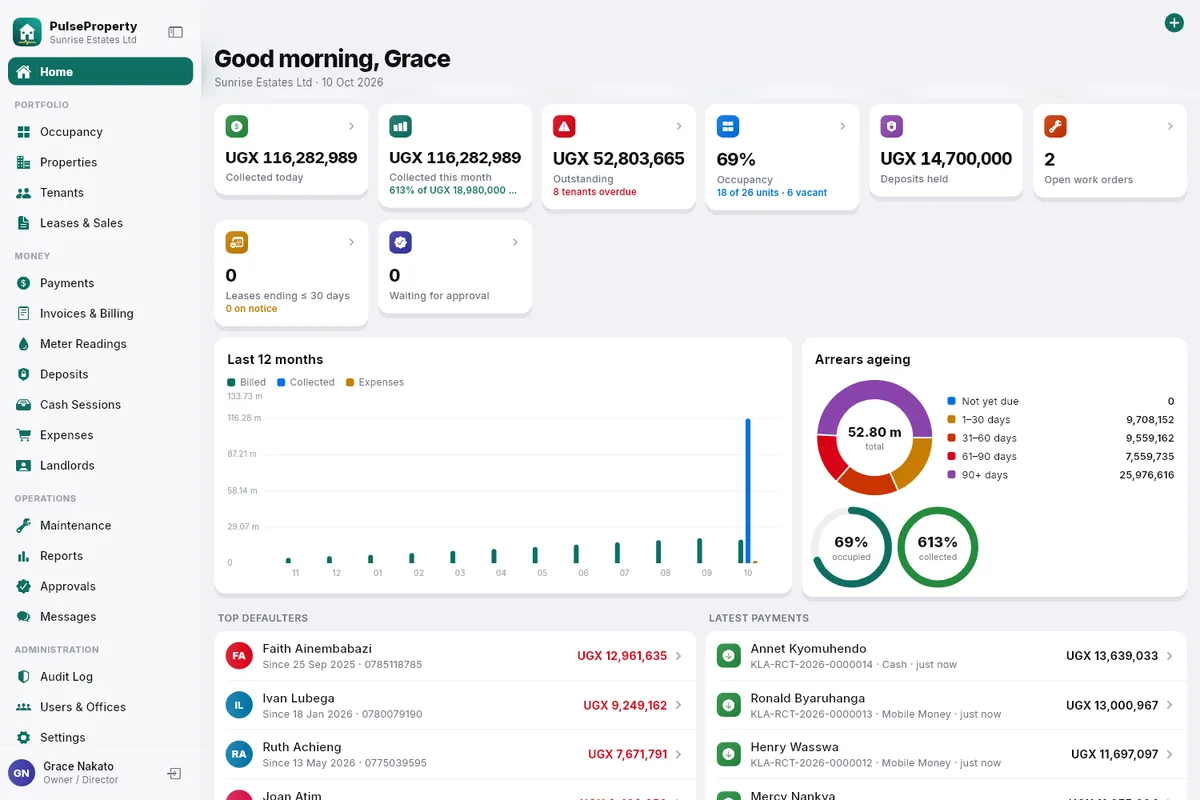Click the logout icon beside Grace Nakato
The height and width of the screenshot is (800, 1200).
coord(174,773)
